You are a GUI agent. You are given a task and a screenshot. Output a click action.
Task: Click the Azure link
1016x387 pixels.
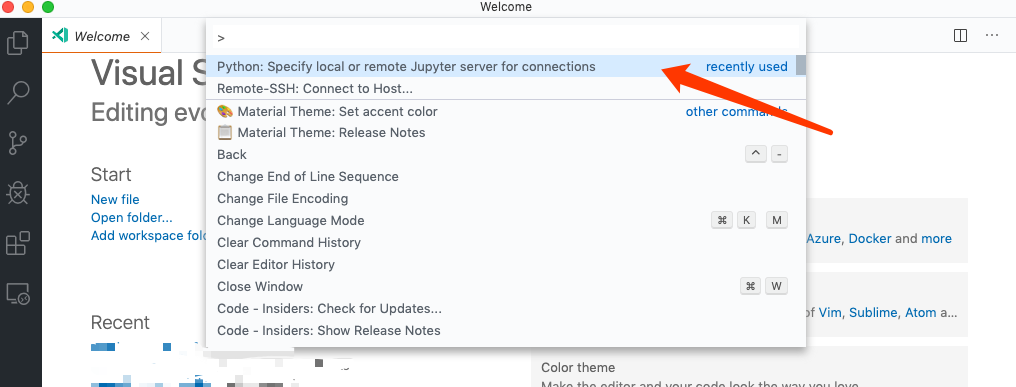click(x=824, y=239)
